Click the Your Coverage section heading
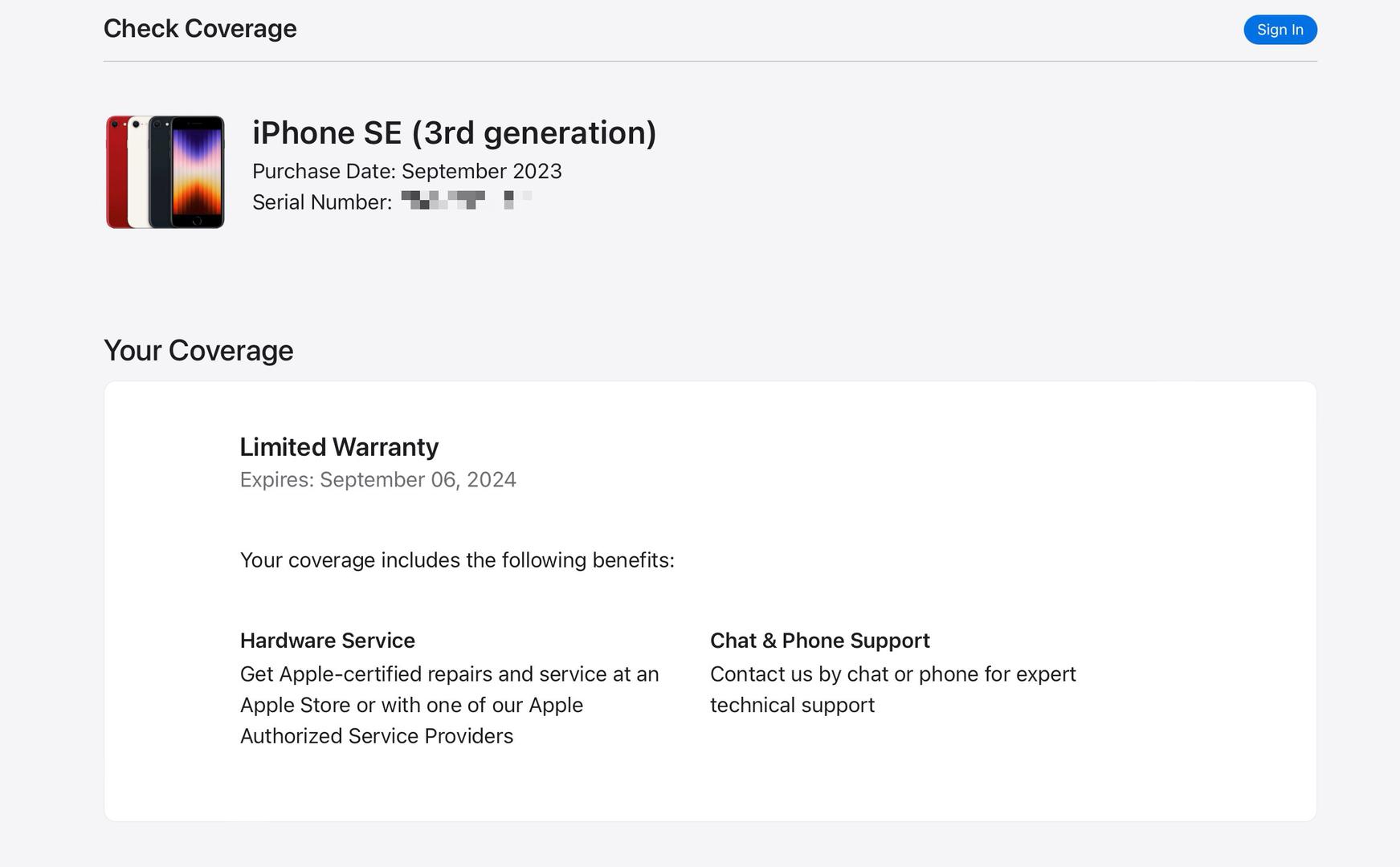The image size is (1400, 867). 198,351
